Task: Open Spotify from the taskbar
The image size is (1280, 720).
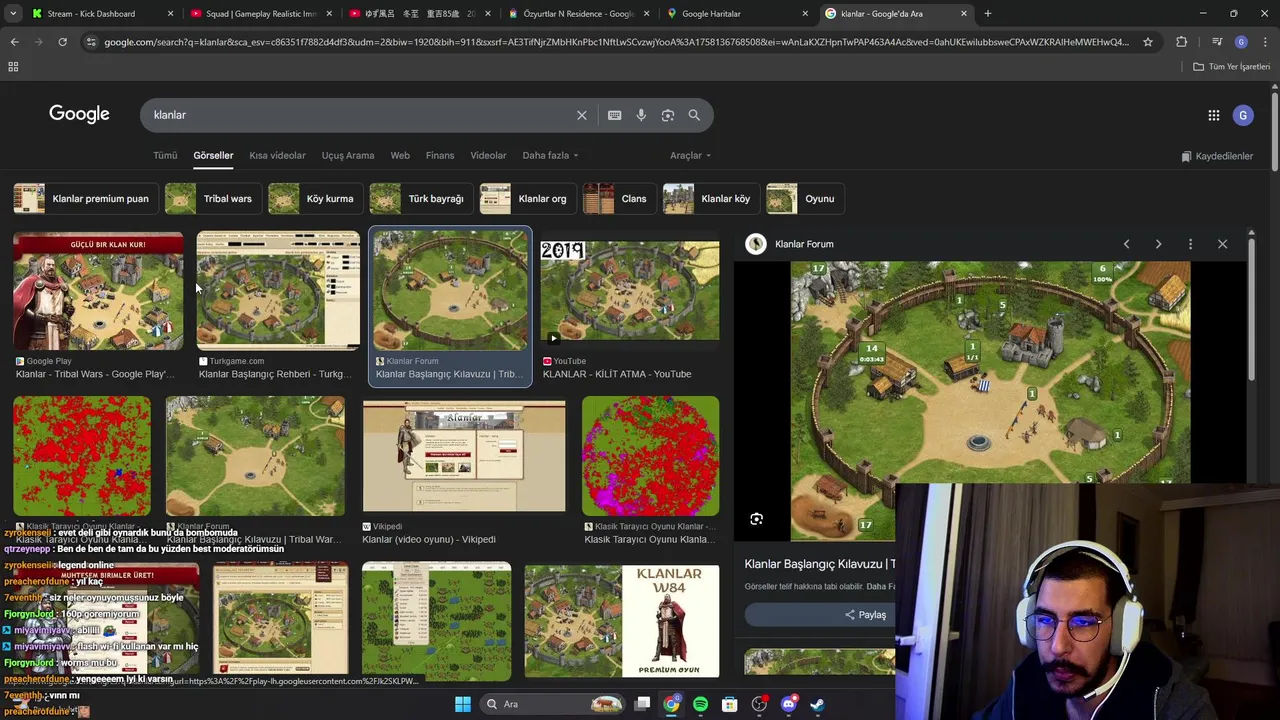Action: tap(701, 704)
